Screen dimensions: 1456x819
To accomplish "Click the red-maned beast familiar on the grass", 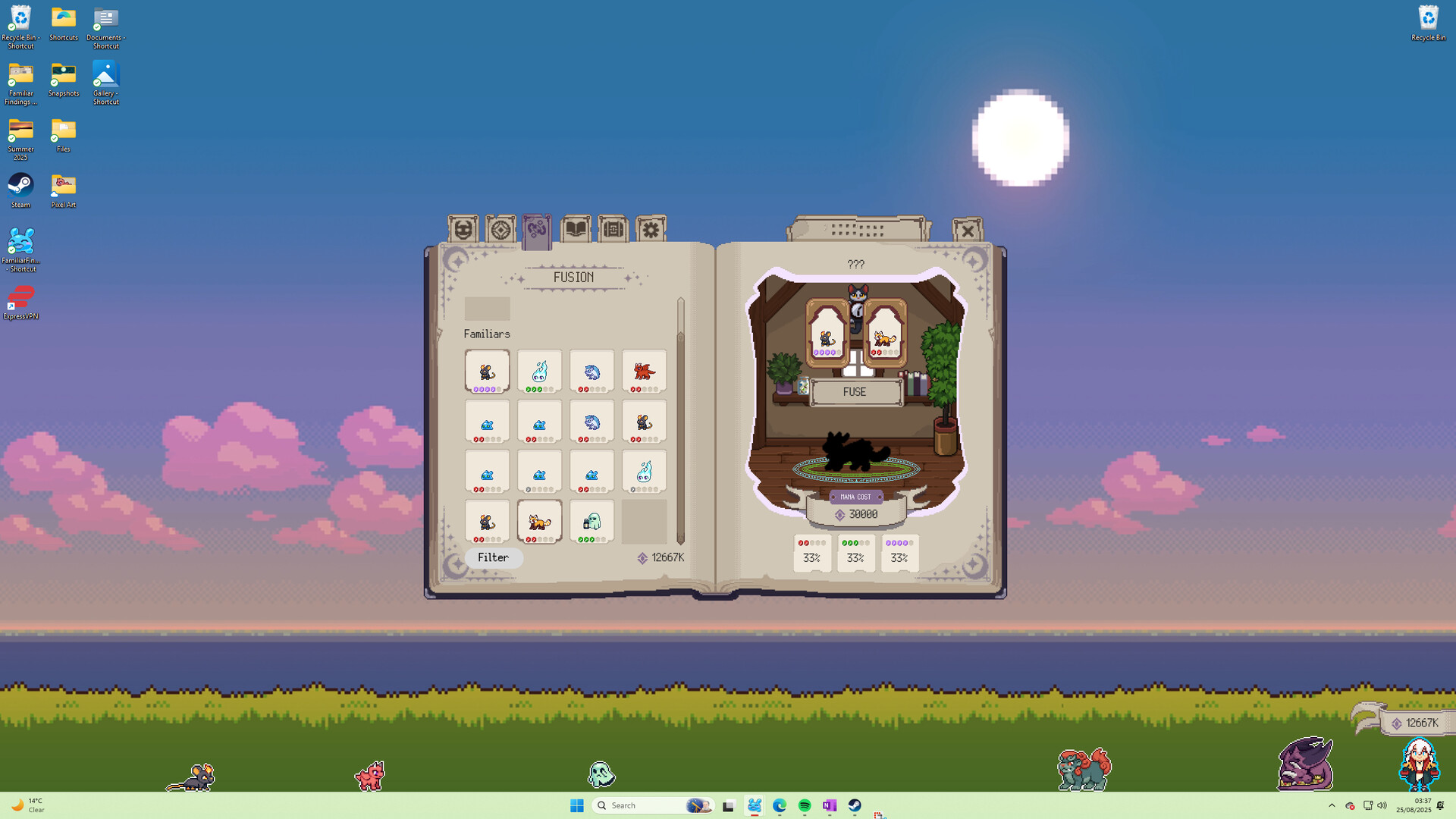I will point(1084,769).
